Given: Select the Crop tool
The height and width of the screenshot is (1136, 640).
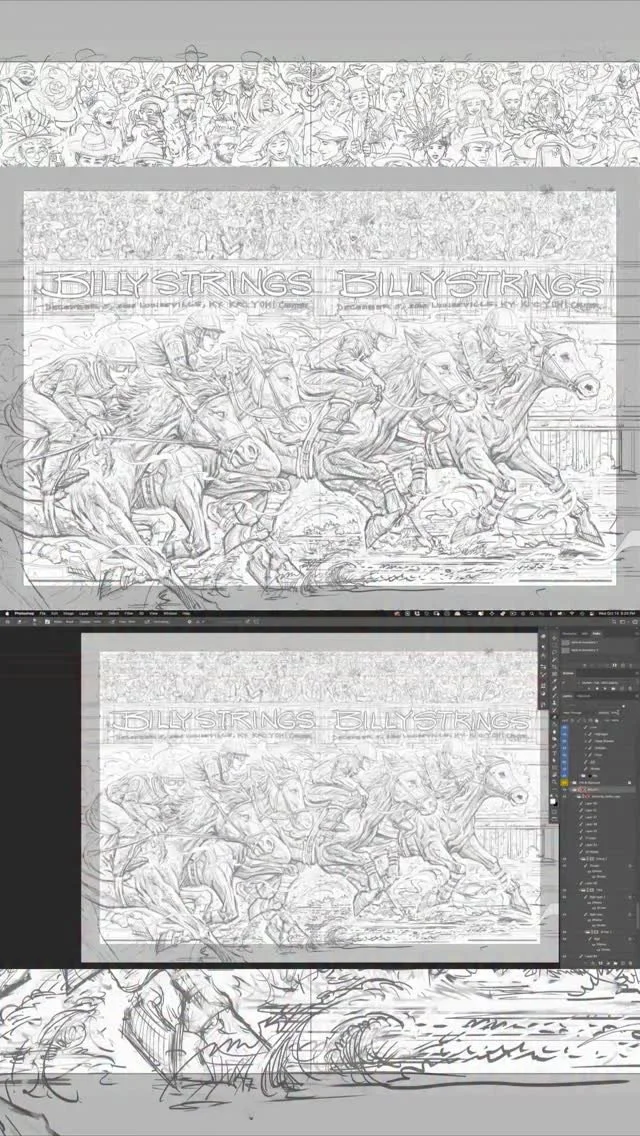Looking at the screenshot, I should pyautogui.click(x=554, y=667).
